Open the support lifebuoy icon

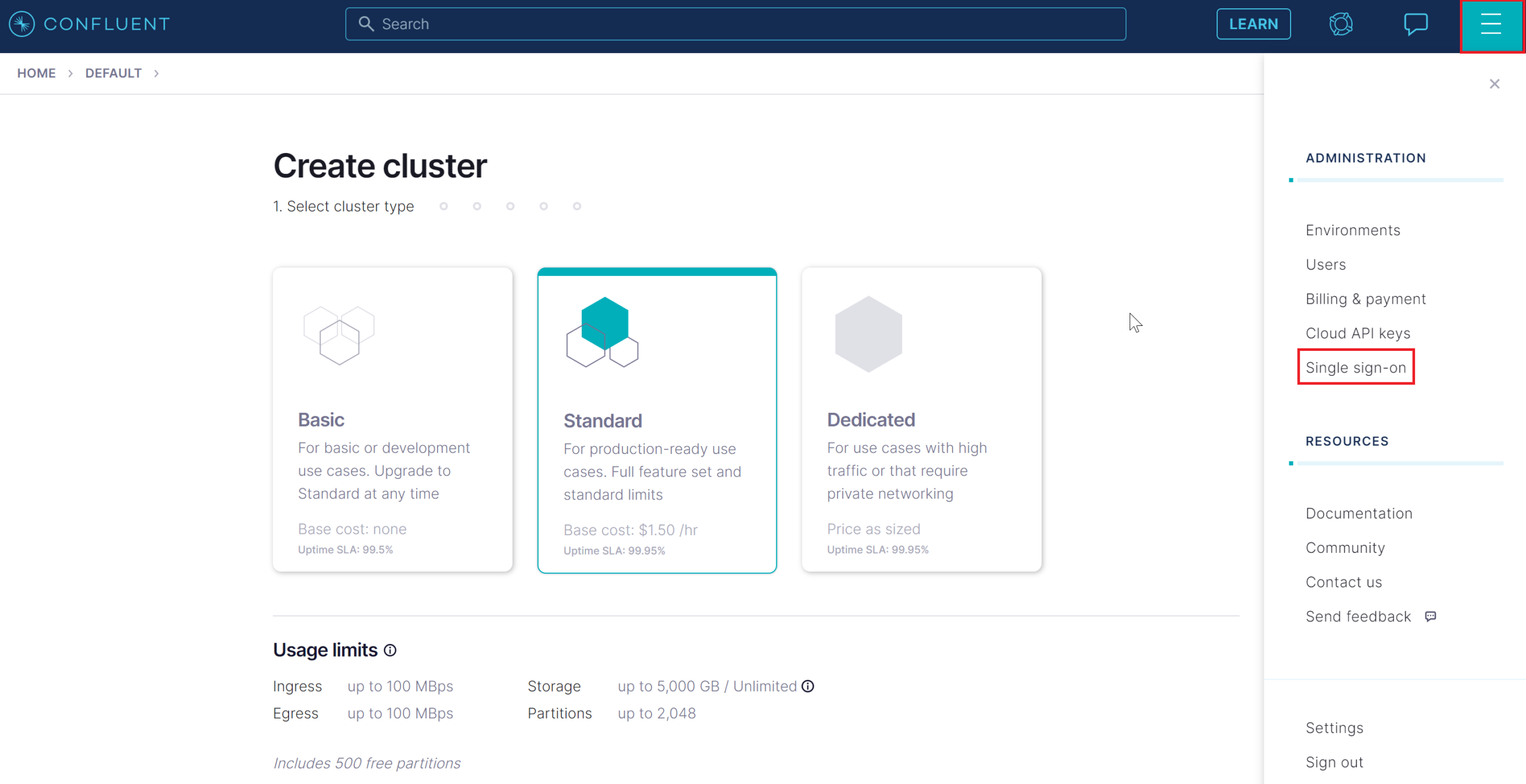click(1341, 24)
